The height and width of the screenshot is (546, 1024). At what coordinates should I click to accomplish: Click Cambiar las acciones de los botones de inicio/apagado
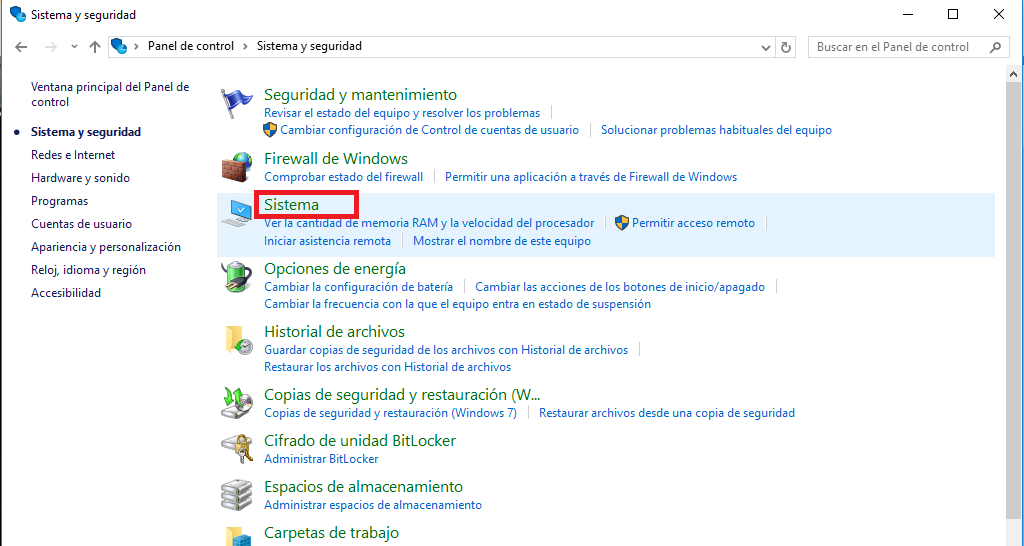[x=620, y=287]
